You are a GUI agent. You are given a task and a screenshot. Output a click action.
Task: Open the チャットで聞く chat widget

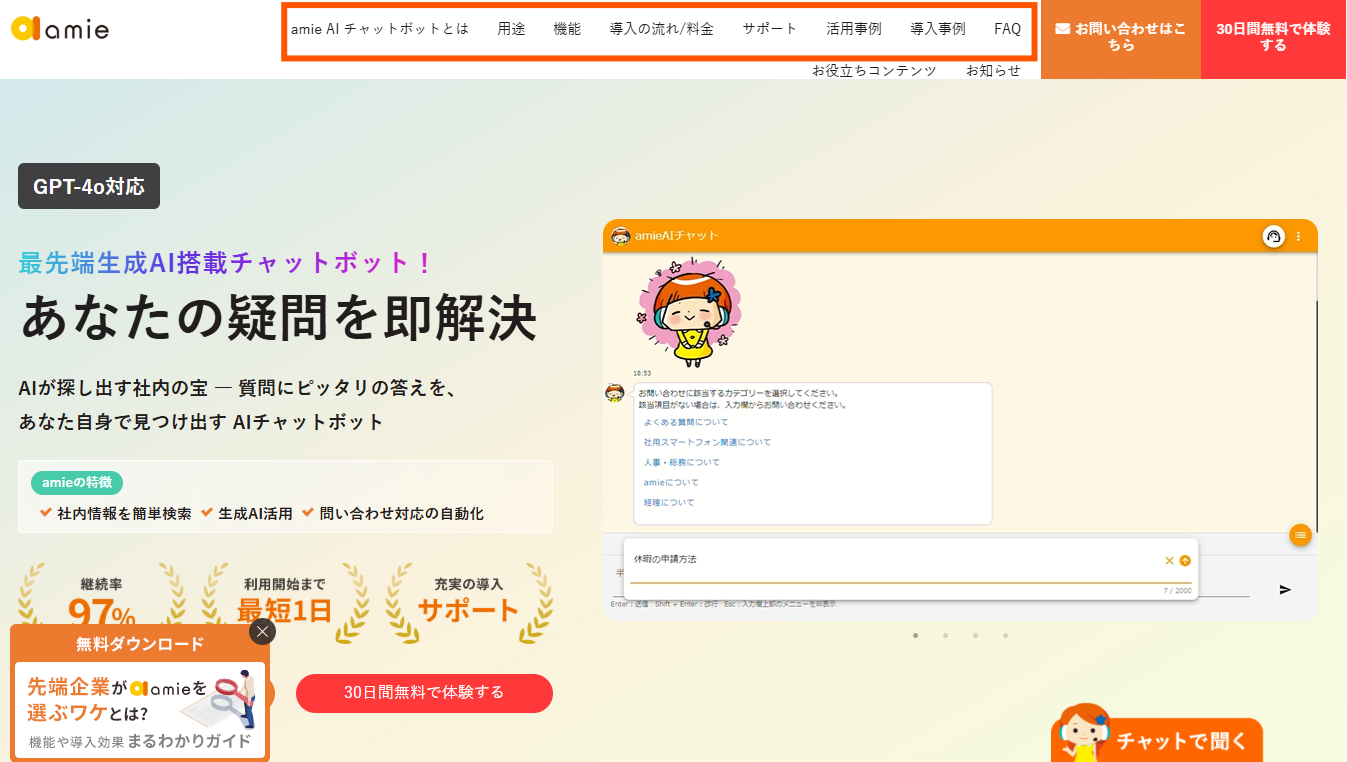click(1160, 740)
